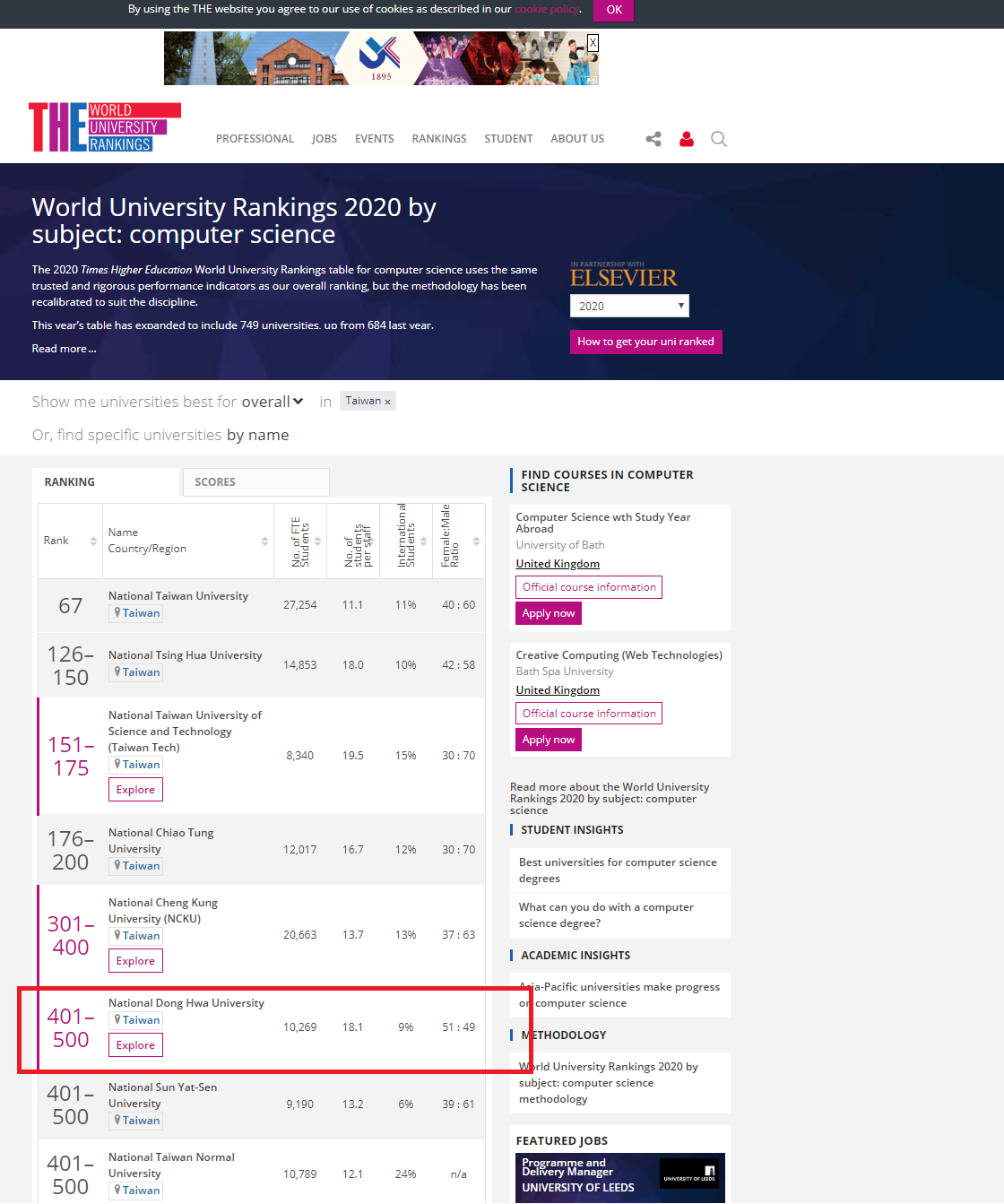Open the 2020 year dropdown
1004x1204 pixels.
629,306
